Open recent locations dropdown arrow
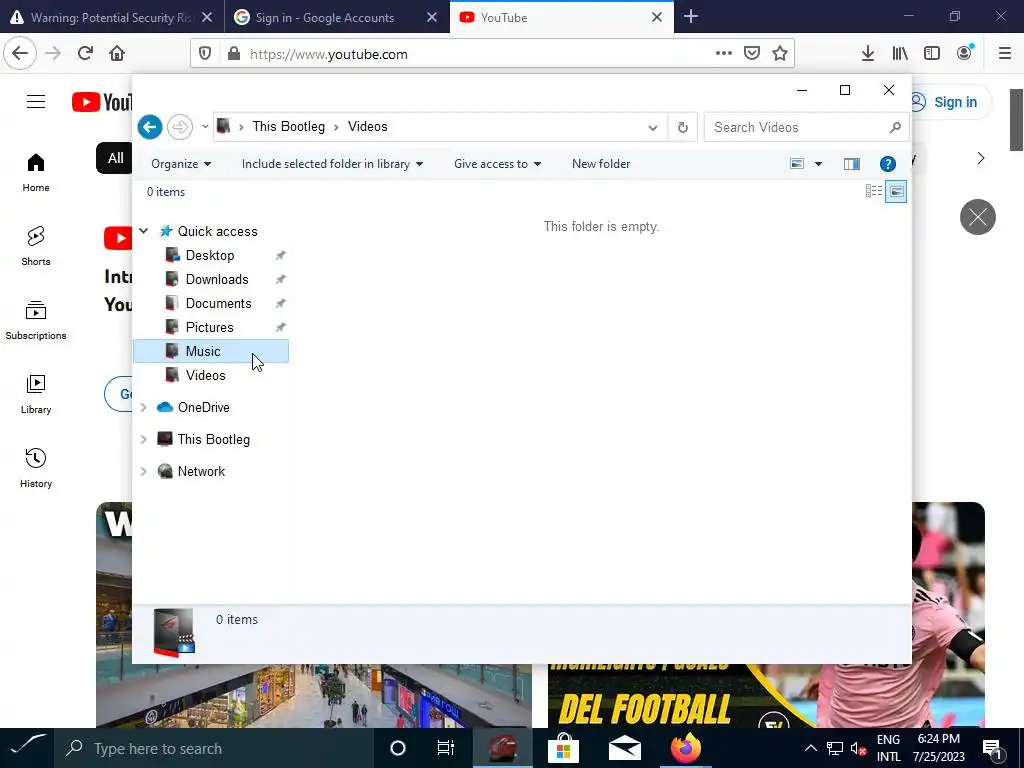The height and width of the screenshot is (768, 1024). 204,127
